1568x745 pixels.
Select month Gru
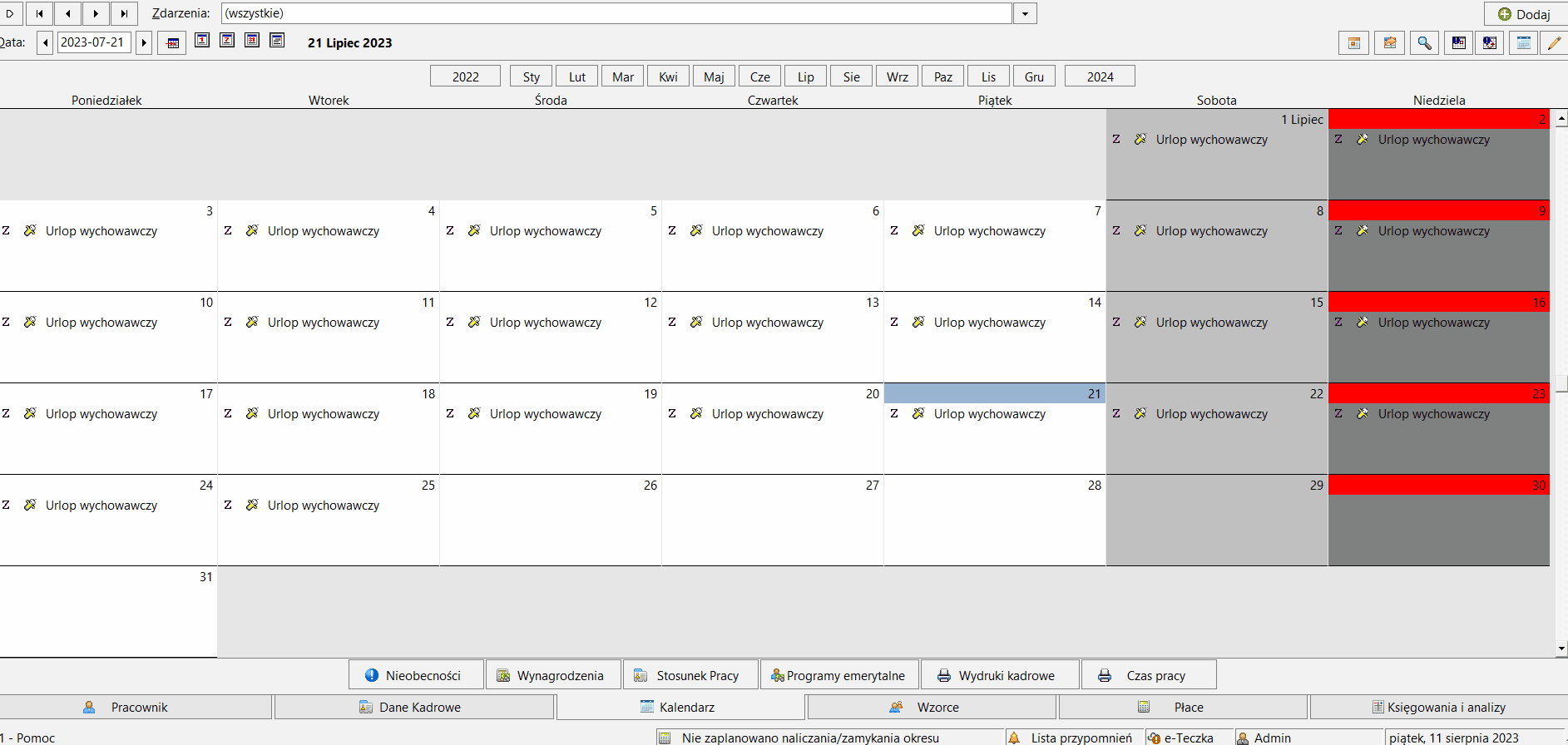(x=1035, y=76)
